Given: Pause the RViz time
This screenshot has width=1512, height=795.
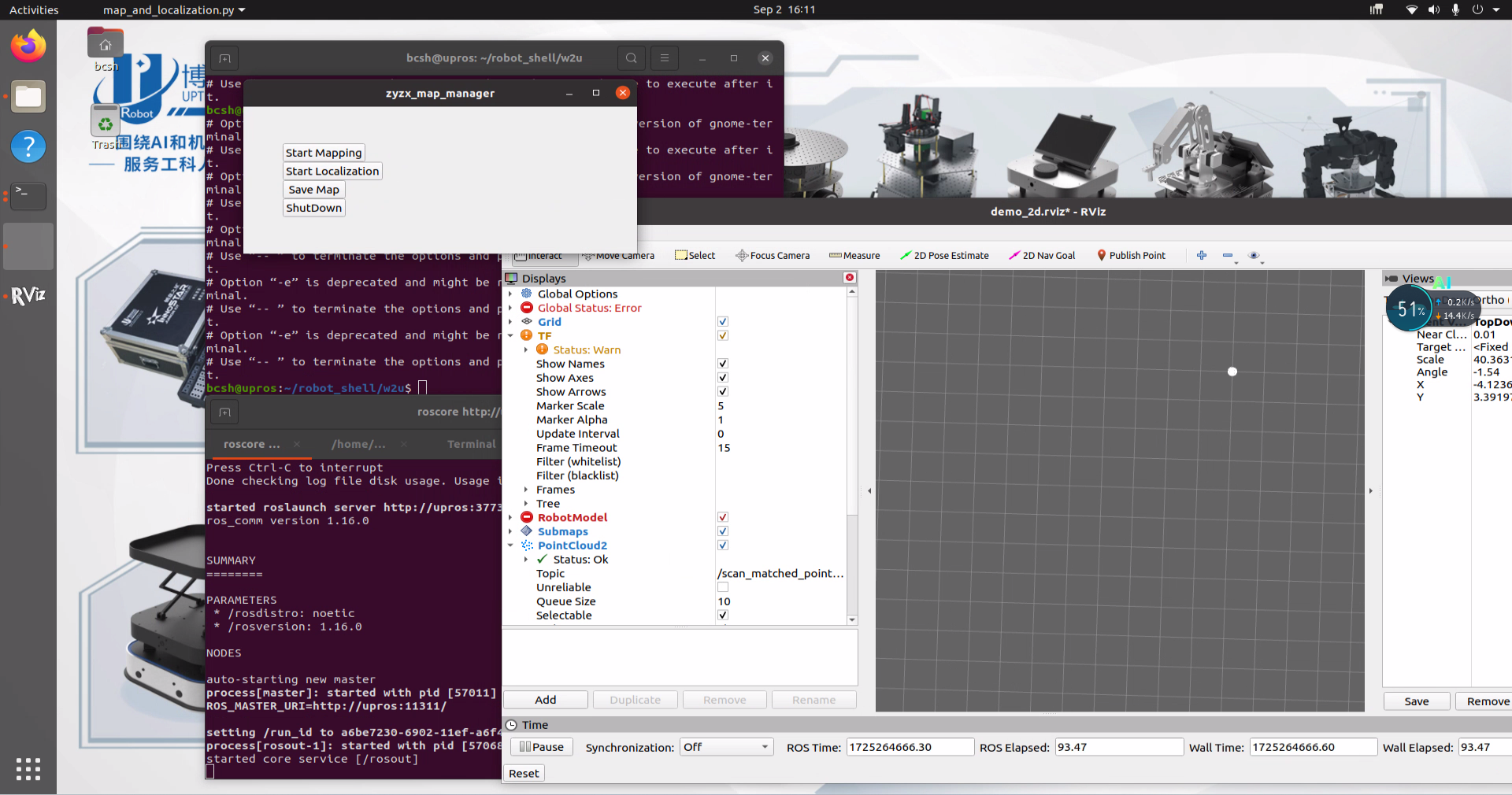Looking at the screenshot, I should 542,747.
